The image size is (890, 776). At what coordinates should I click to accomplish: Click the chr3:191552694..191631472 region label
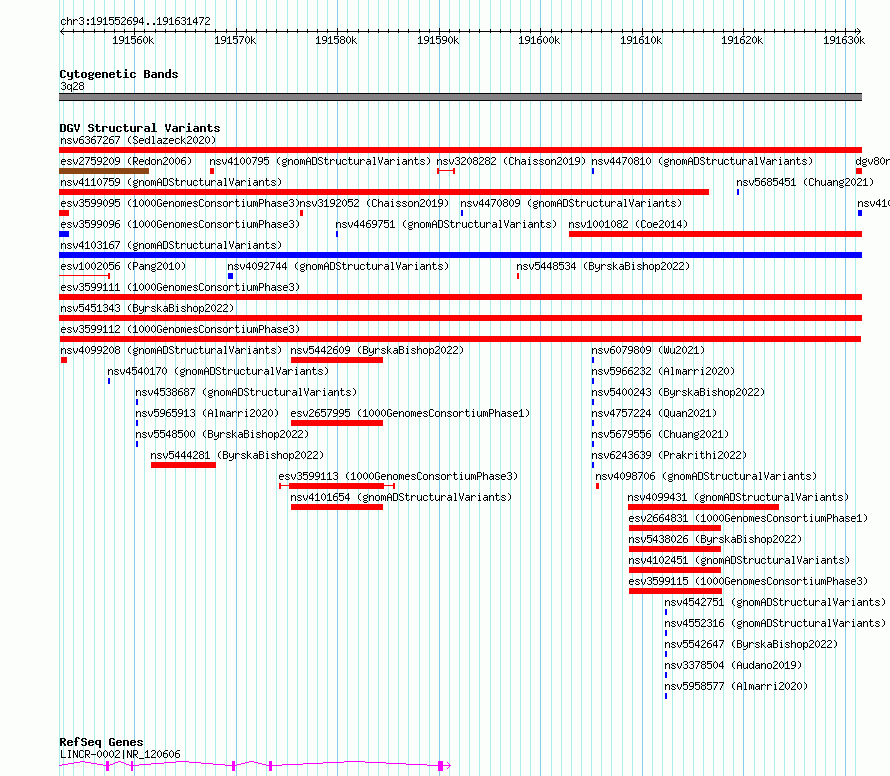(136, 21)
